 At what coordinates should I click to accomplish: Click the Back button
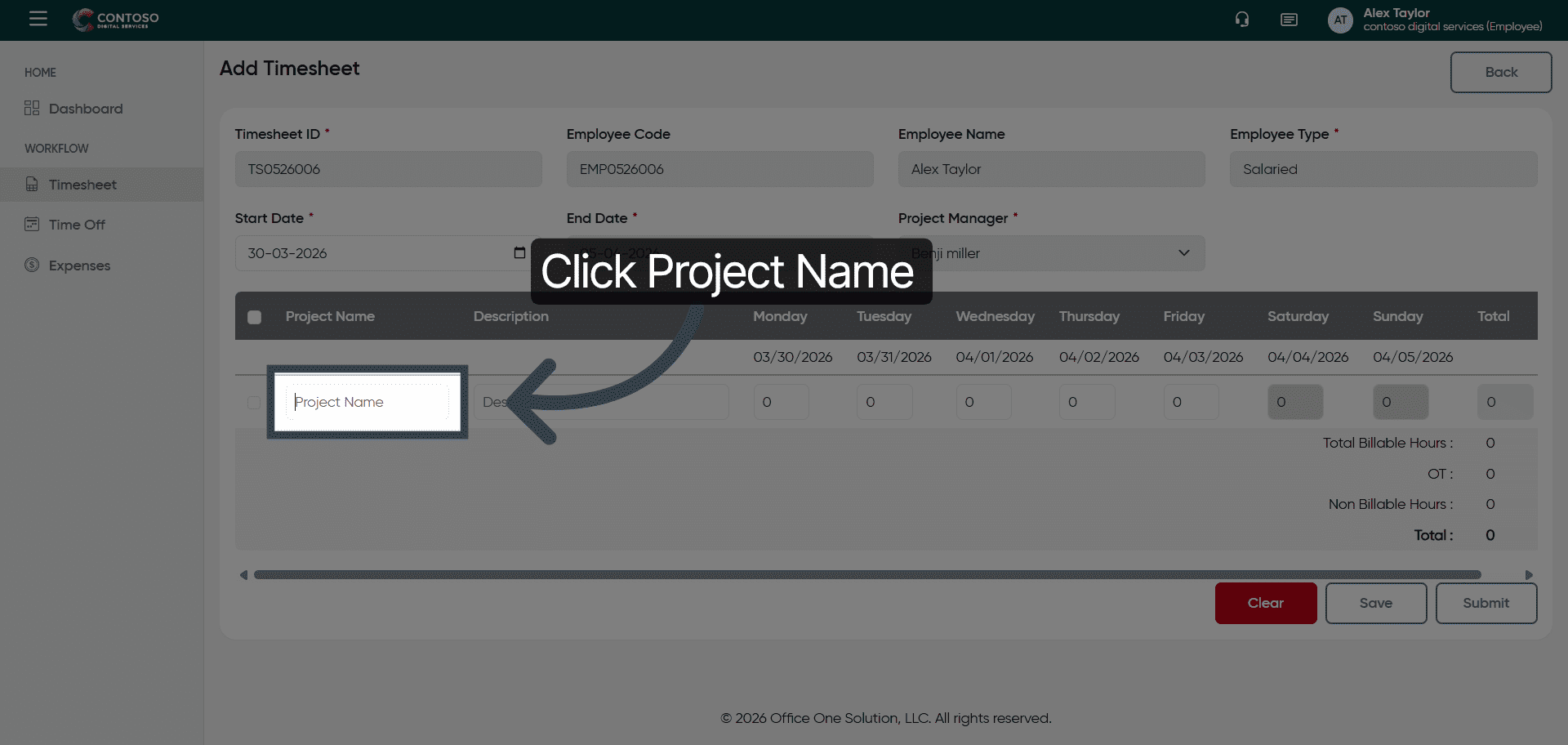pyautogui.click(x=1500, y=73)
